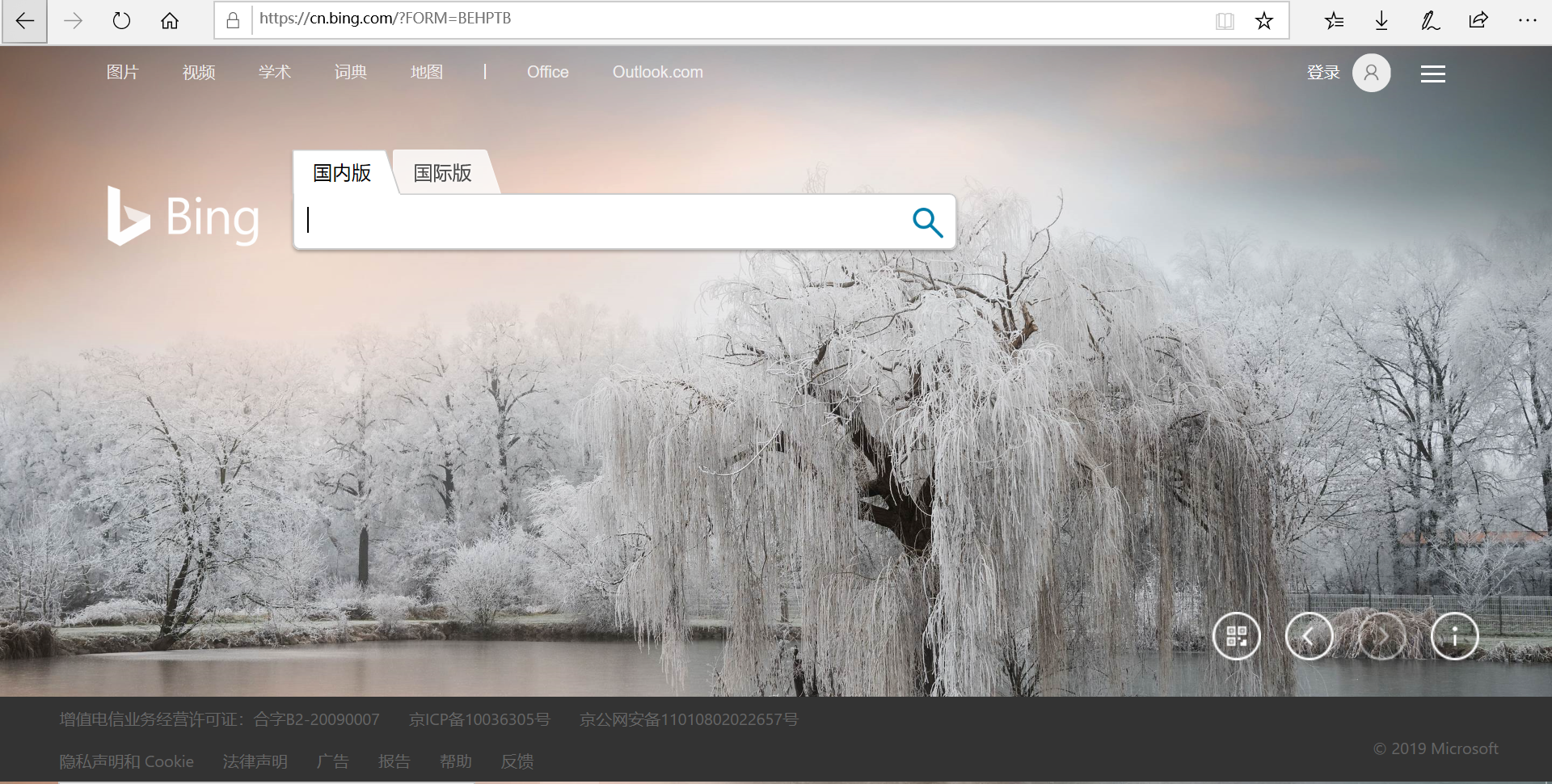The height and width of the screenshot is (784, 1552).
Task: Click the add notes pen icon
Action: (x=1430, y=21)
